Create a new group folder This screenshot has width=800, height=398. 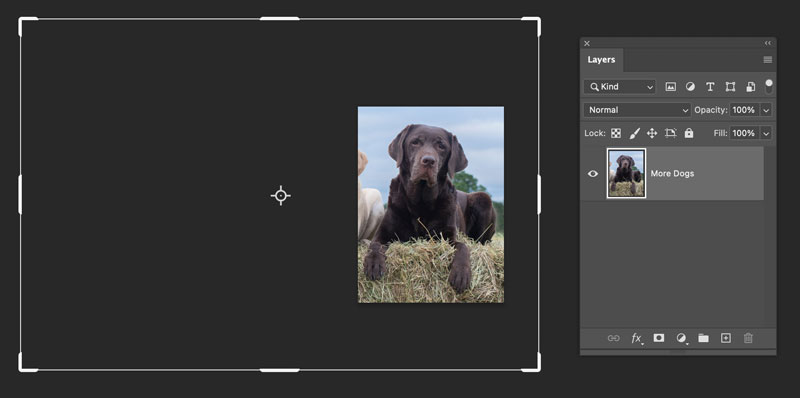point(704,338)
